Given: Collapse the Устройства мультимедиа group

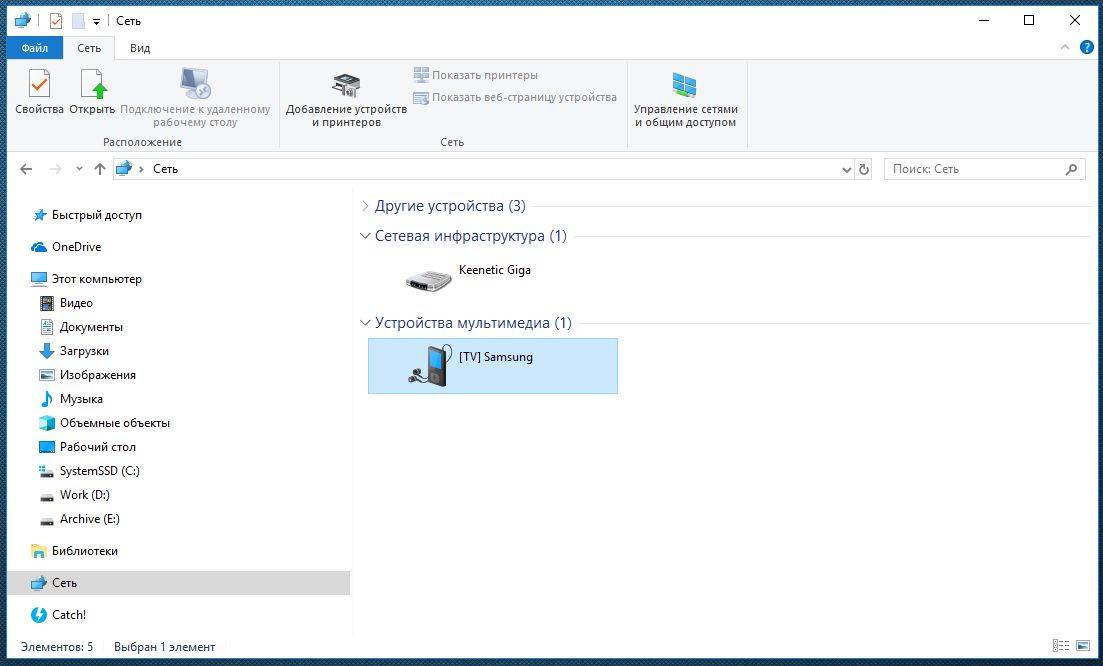Looking at the screenshot, I should point(365,324).
